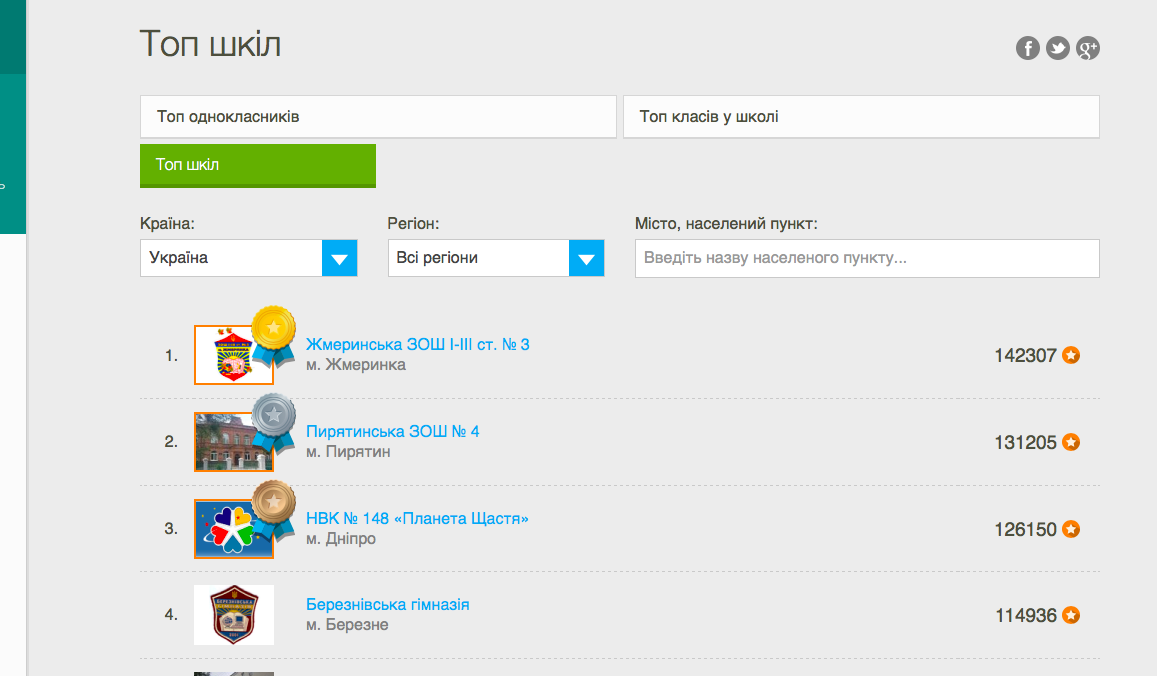Focus the city name input field
The height and width of the screenshot is (676, 1157).
coord(867,258)
